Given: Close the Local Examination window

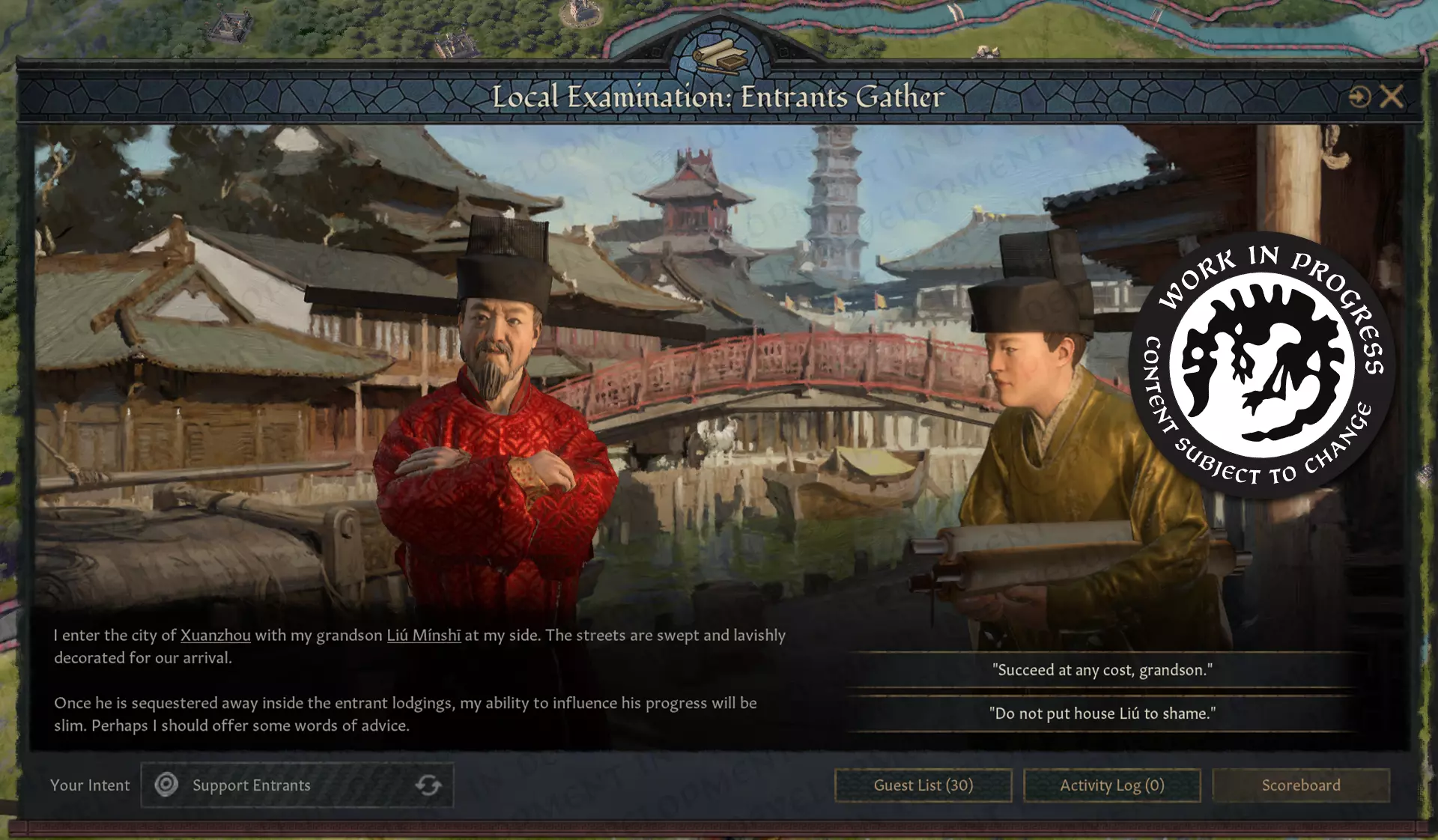Looking at the screenshot, I should [x=1392, y=97].
